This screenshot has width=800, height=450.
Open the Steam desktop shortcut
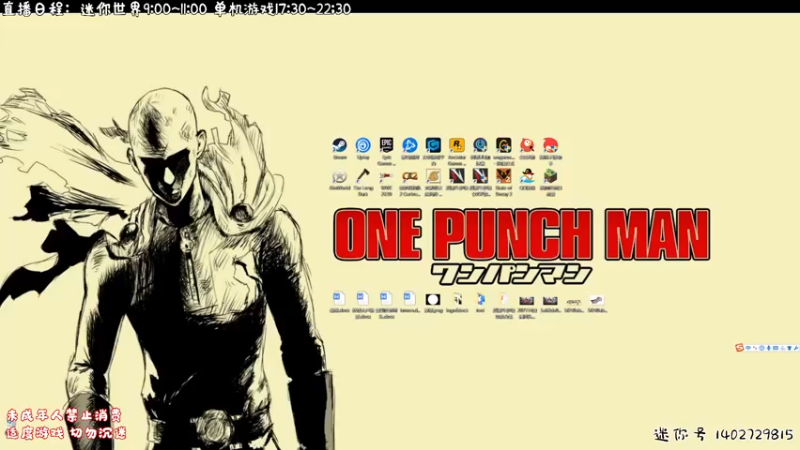click(339, 145)
